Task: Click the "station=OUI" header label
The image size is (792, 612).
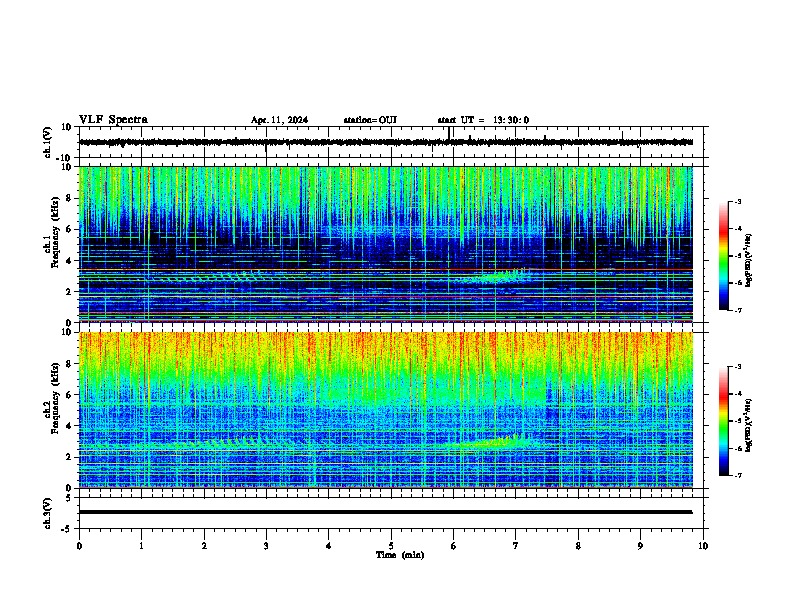Action: click(x=370, y=120)
